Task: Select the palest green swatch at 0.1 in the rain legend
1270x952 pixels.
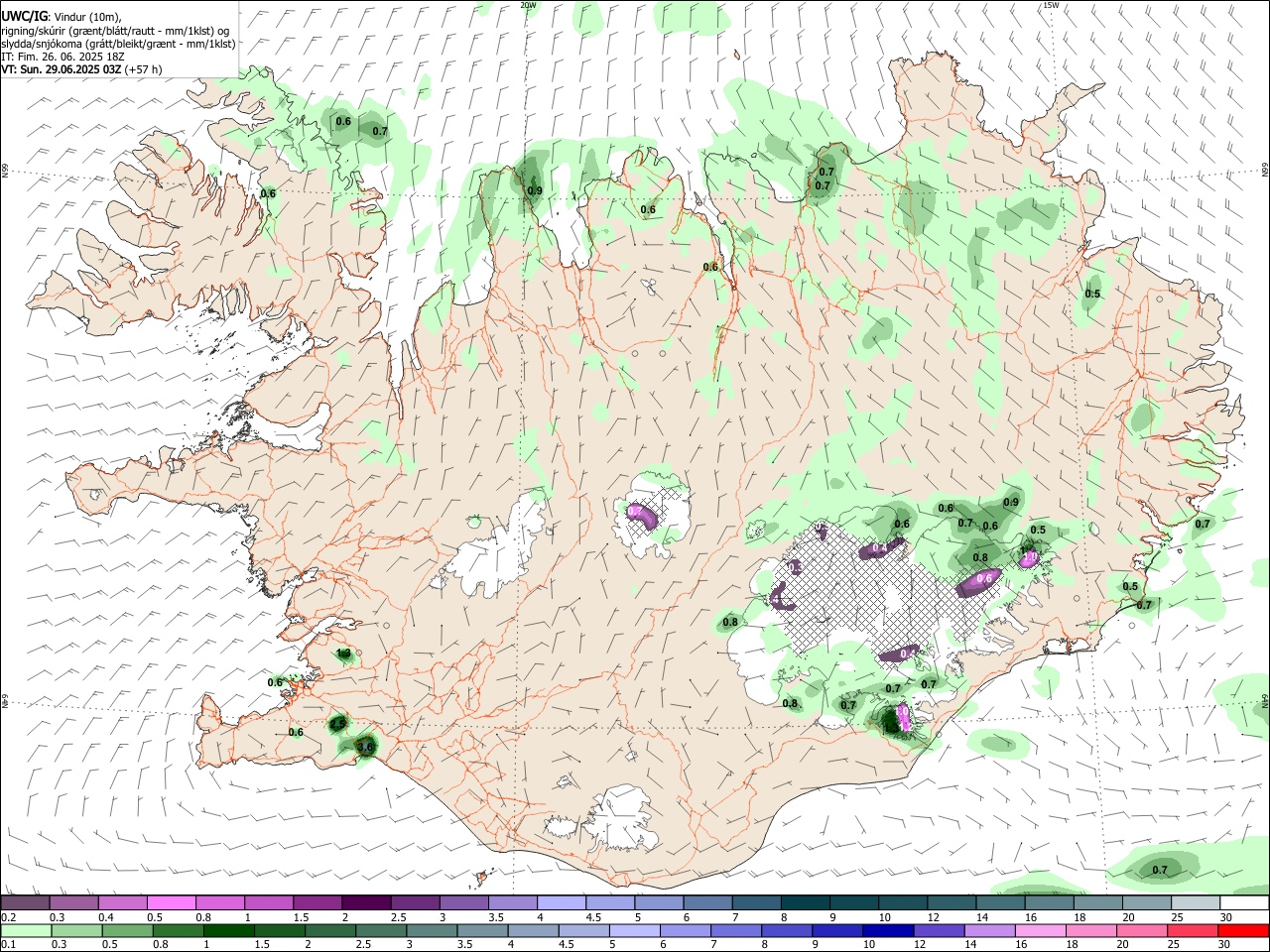Action: click(25, 930)
